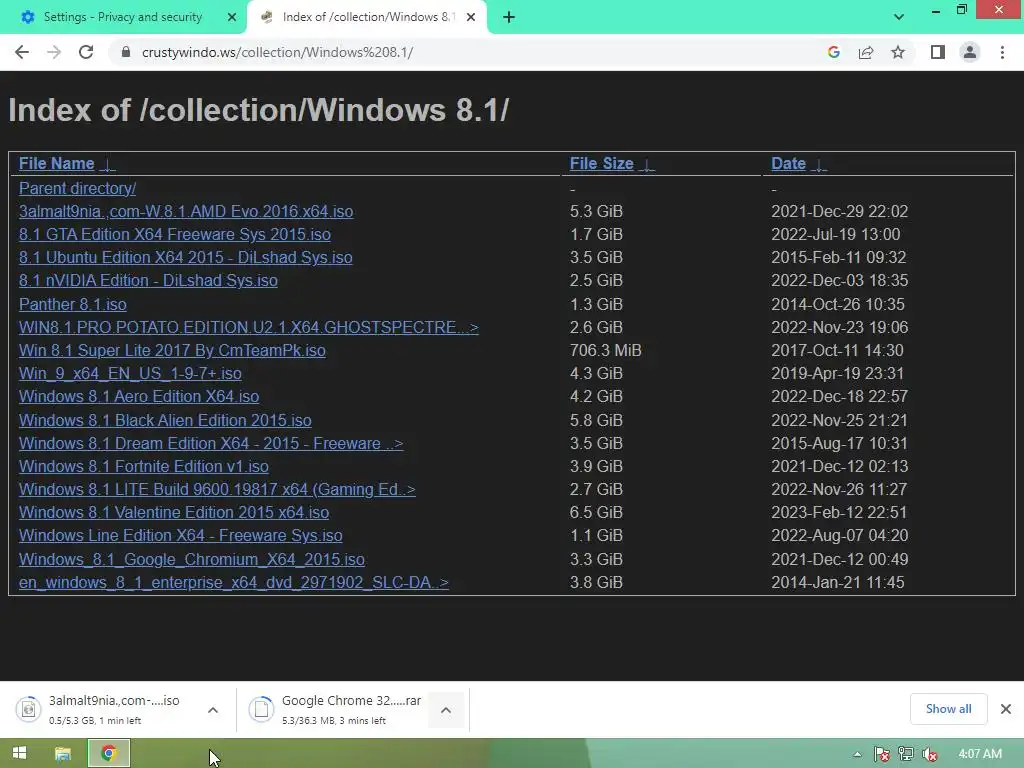Click the forward navigation arrow

pyautogui.click(x=54, y=52)
